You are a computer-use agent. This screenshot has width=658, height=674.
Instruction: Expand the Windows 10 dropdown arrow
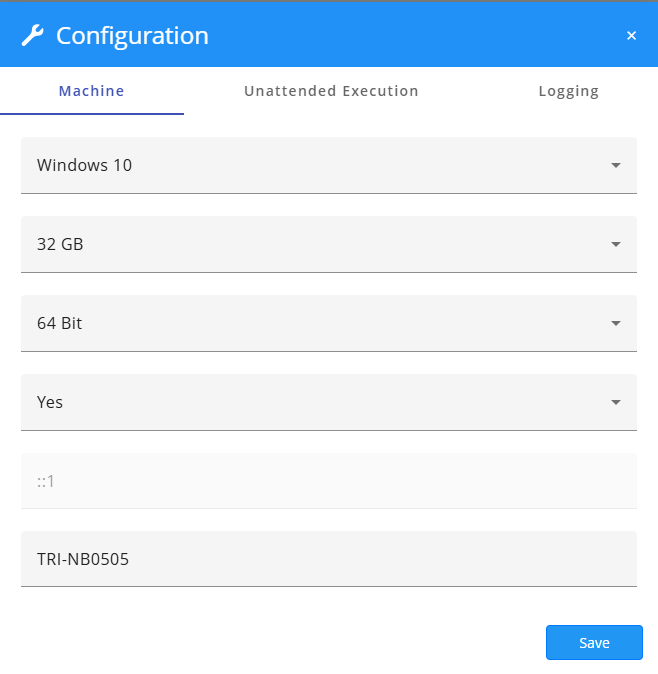[x=616, y=165]
